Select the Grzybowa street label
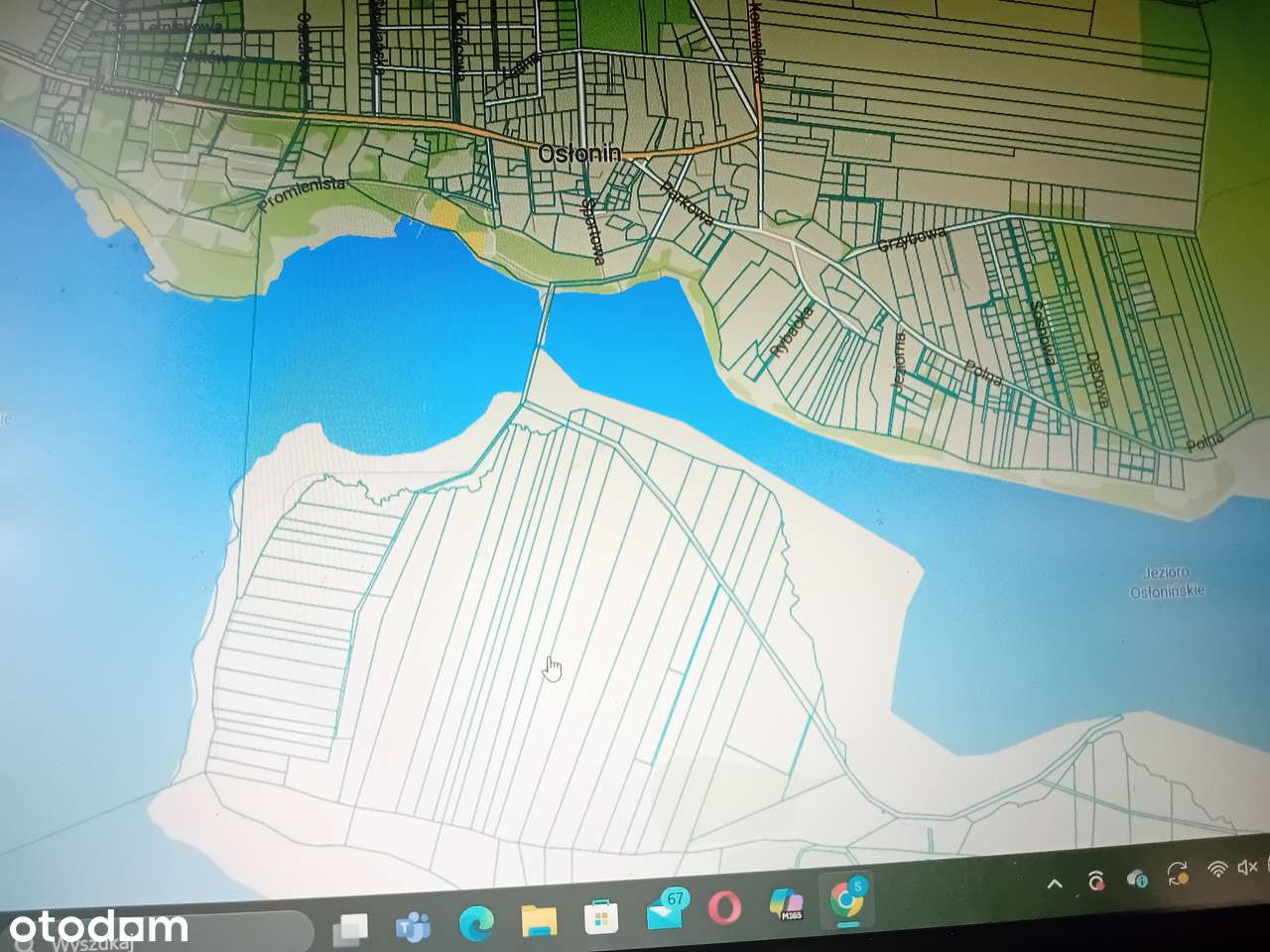The height and width of the screenshot is (952, 1270). coord(912,239)
